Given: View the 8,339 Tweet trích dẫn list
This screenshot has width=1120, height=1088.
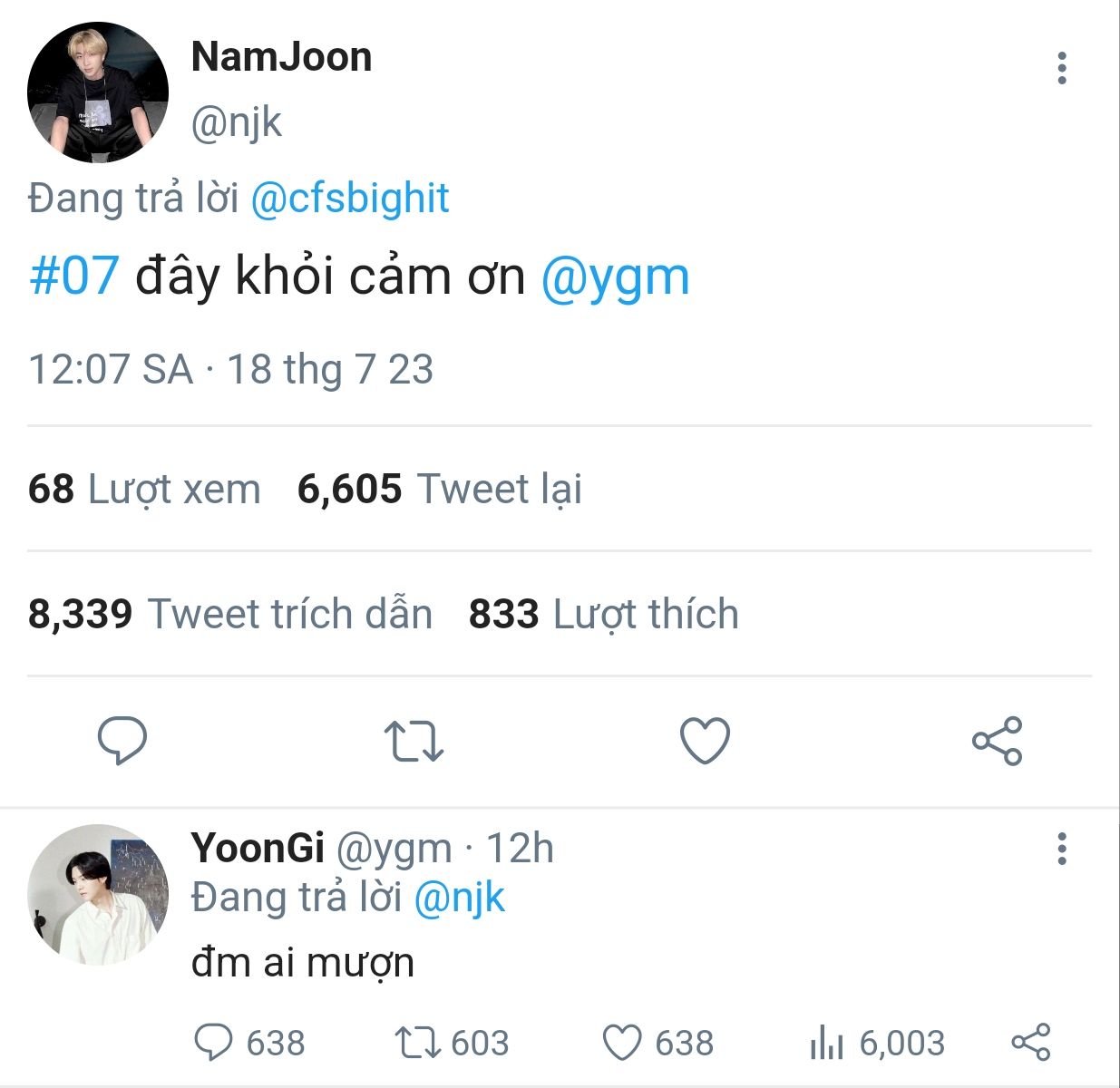Looking at the screenshot, I should 230,615.
